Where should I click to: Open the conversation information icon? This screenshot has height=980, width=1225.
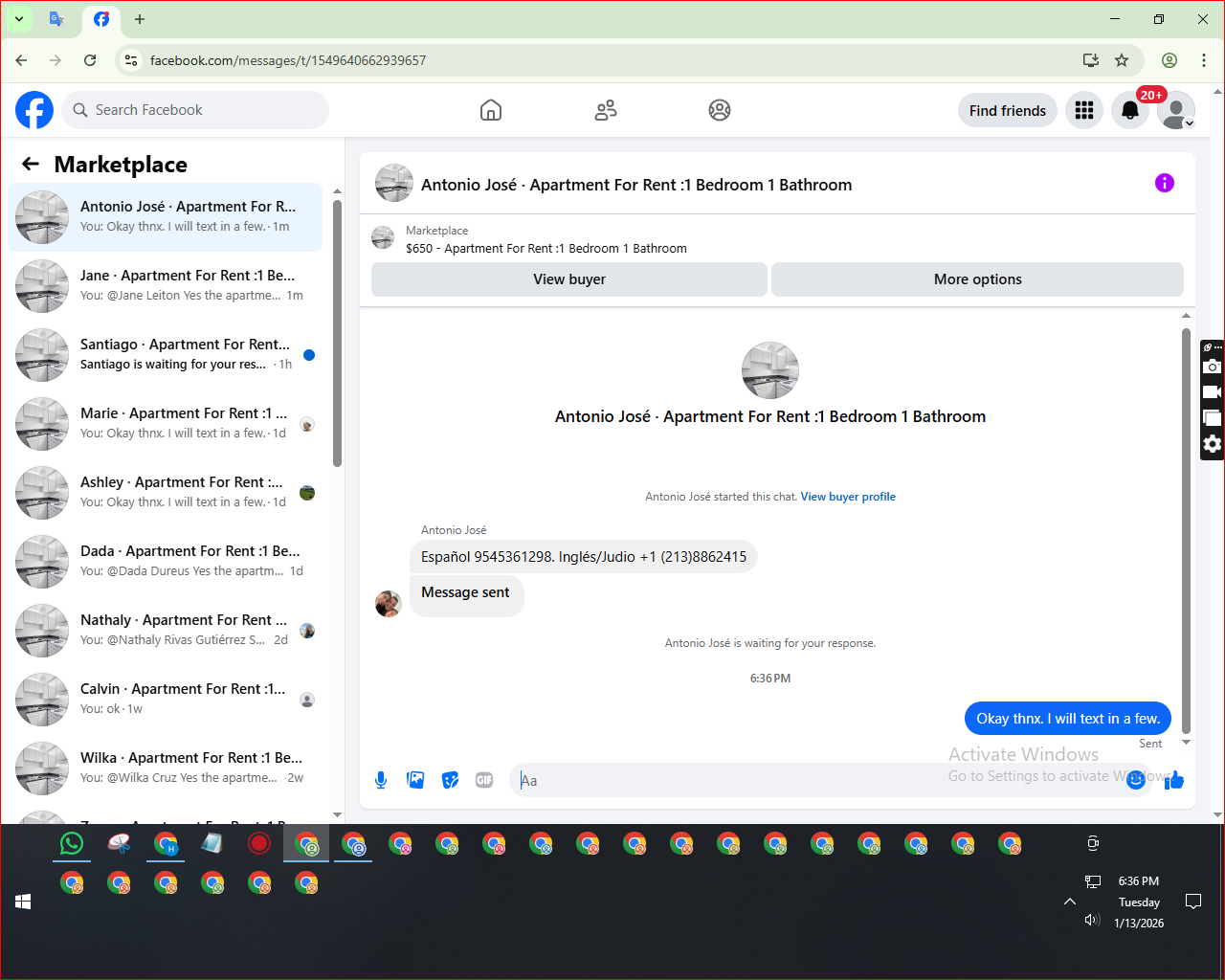1165,183
